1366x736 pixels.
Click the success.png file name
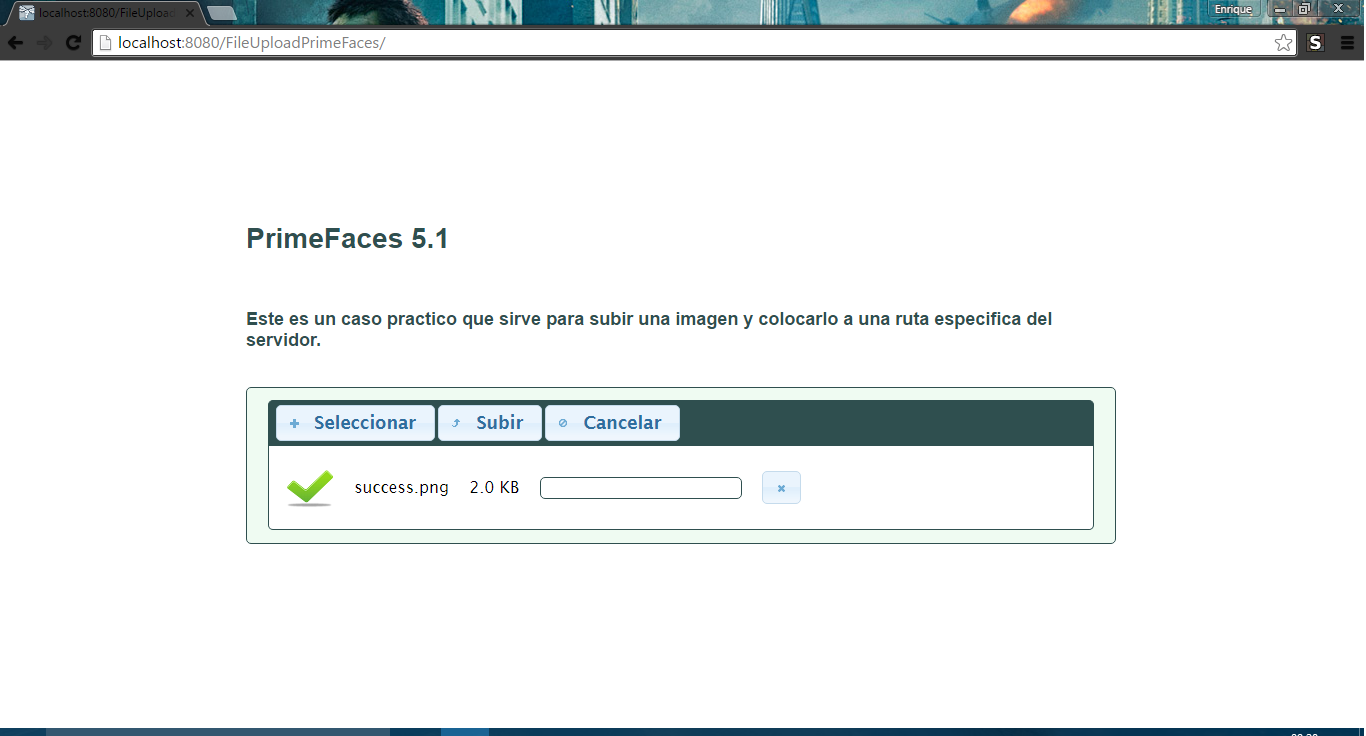coord(402,488)
